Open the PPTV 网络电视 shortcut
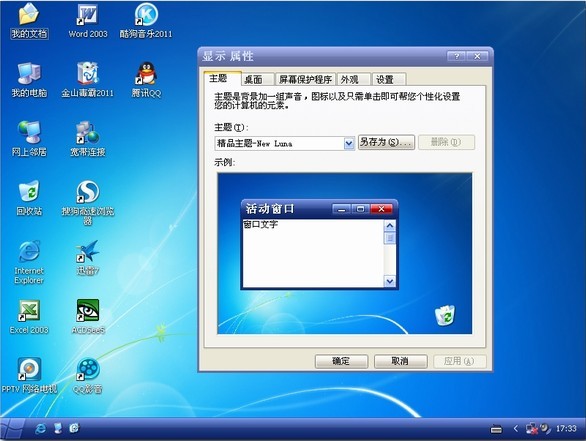 [x=29, y=376]
